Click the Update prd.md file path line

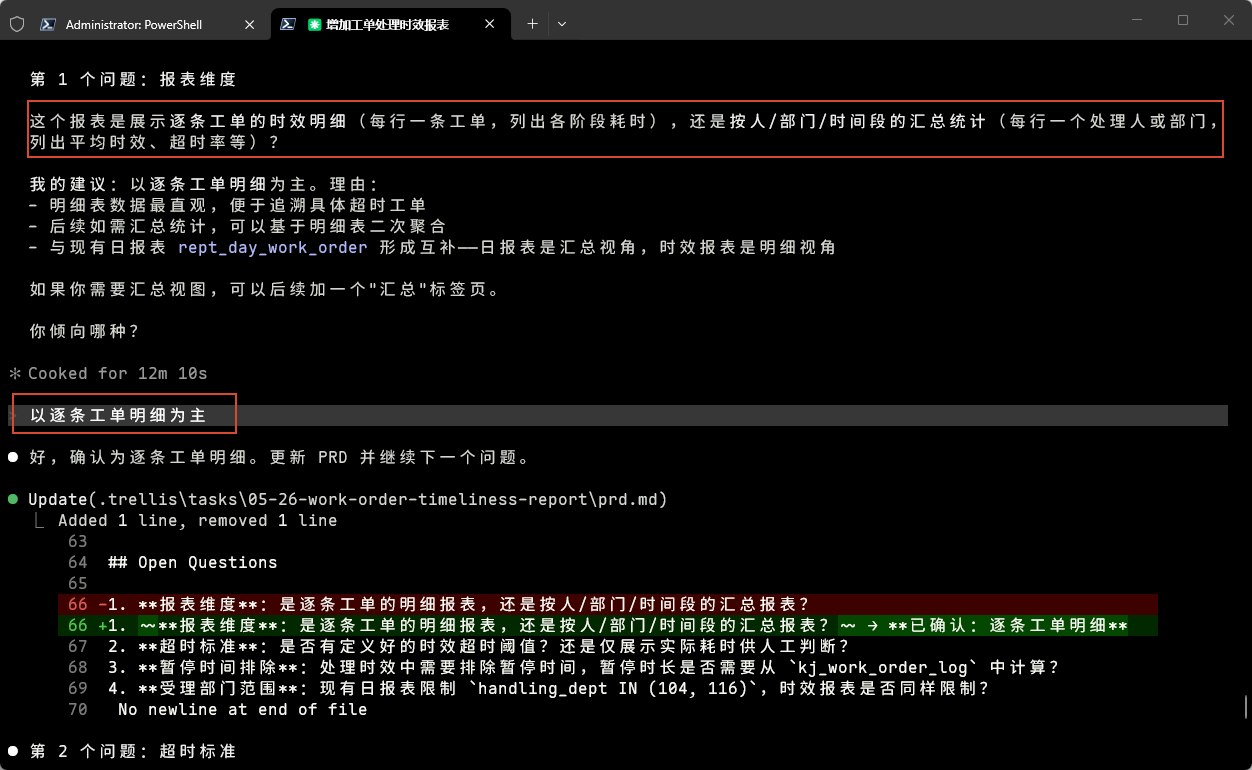point(348,499)
